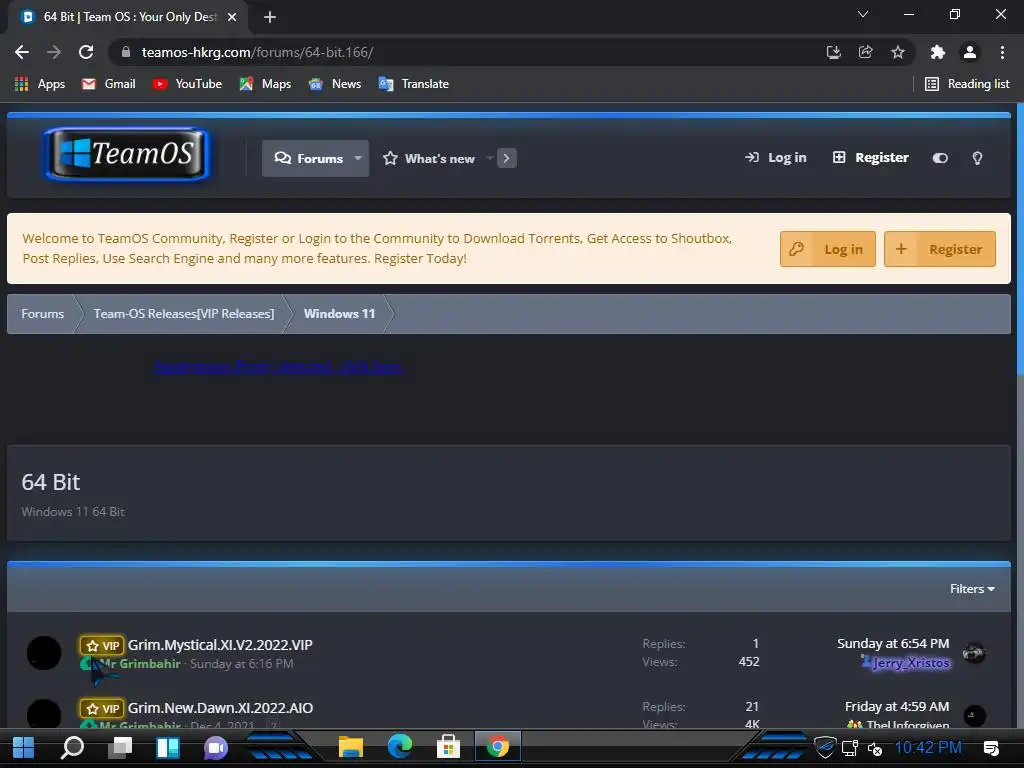The image size is (1024, 768).
Task: Open the Reading list
Action: point(967,84)
